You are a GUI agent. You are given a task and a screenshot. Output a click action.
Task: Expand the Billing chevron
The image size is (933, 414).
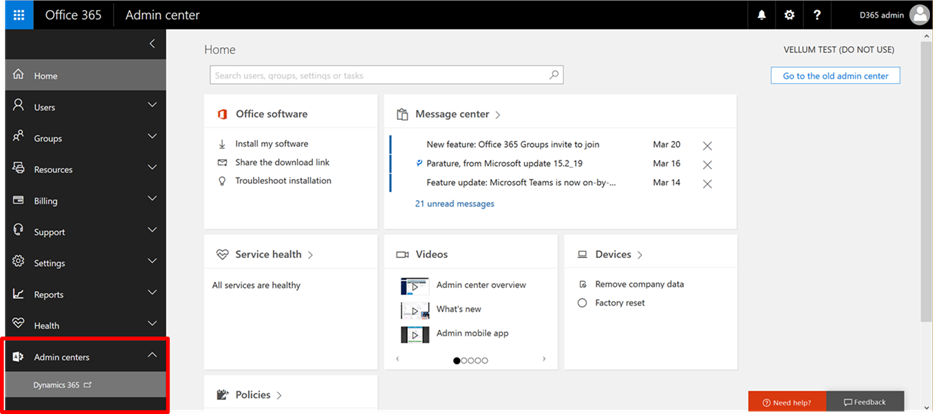pyautogui.click(x=152, y=198)
